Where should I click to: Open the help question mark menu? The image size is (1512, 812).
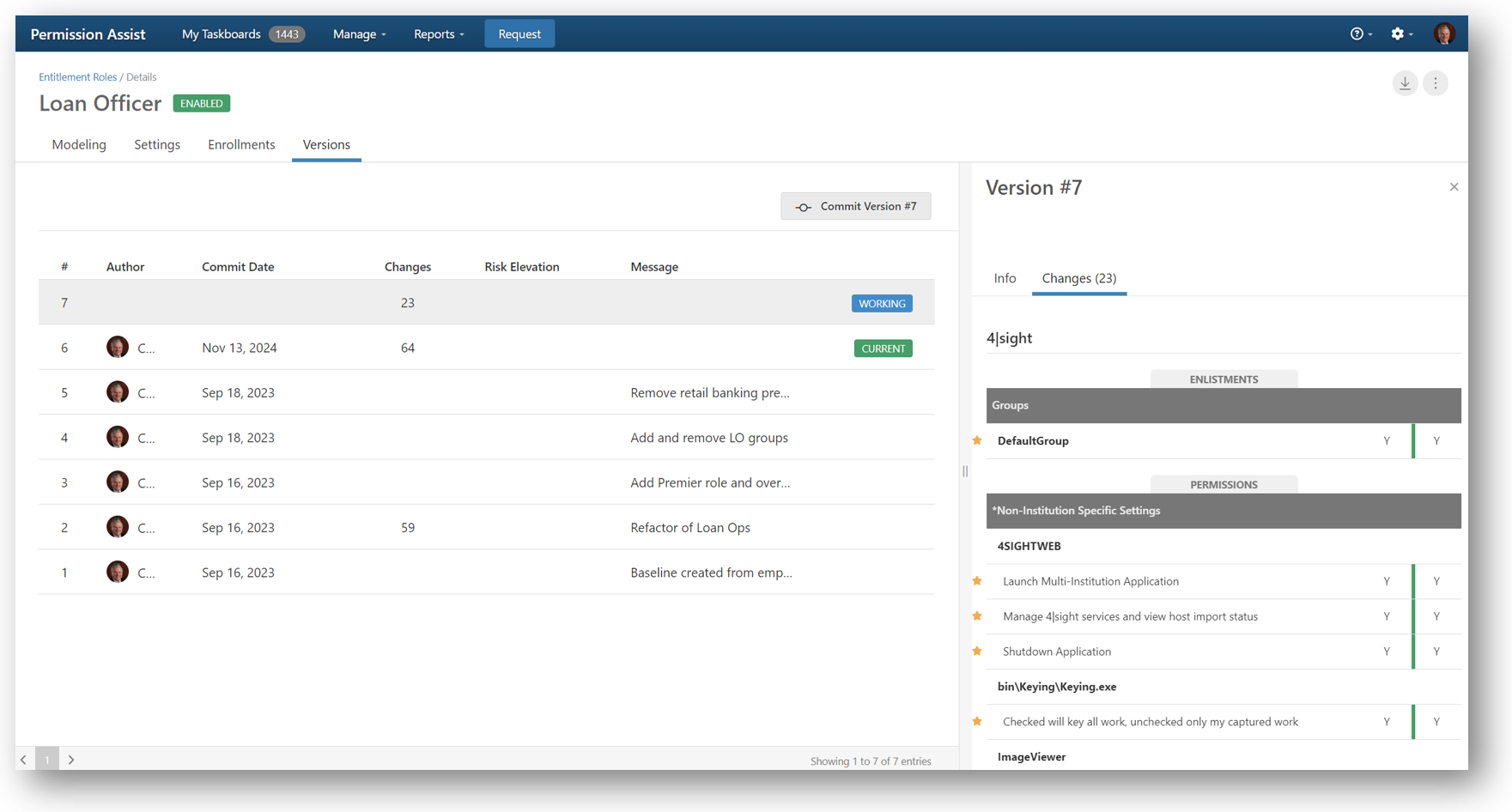click(1360, 34)
